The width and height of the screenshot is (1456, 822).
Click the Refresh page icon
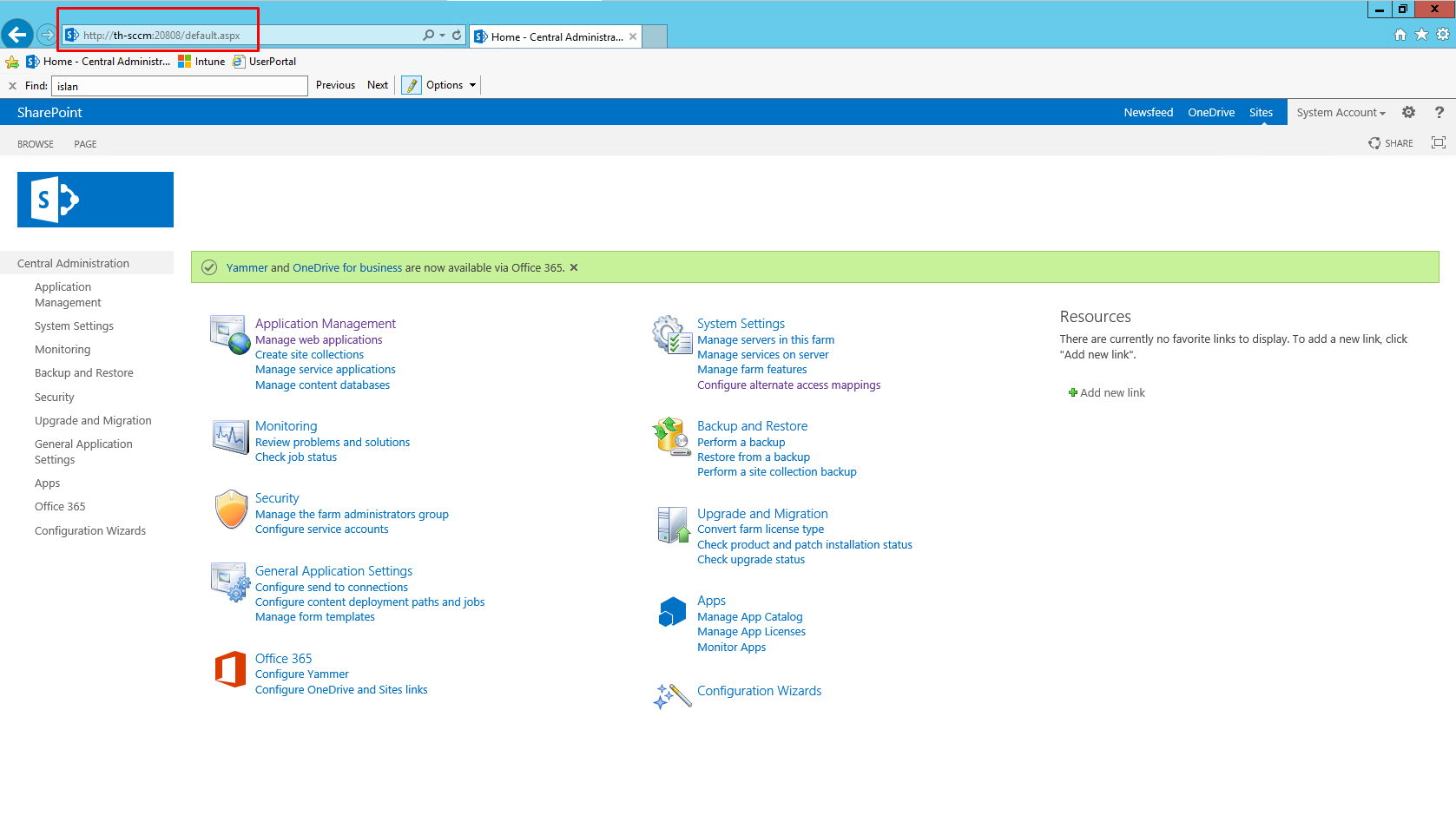point(457,36)
